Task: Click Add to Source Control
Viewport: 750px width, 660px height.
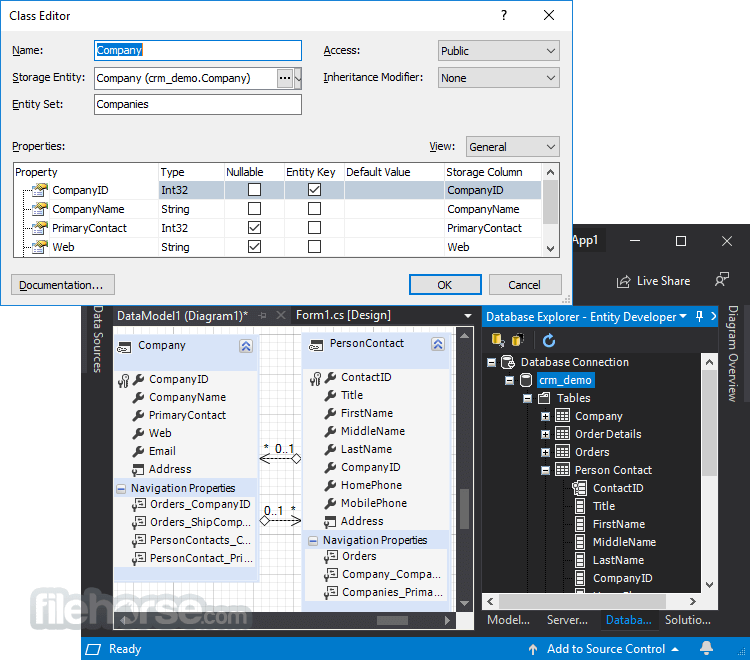Action: pyautogui.click(x=606, y=649)
